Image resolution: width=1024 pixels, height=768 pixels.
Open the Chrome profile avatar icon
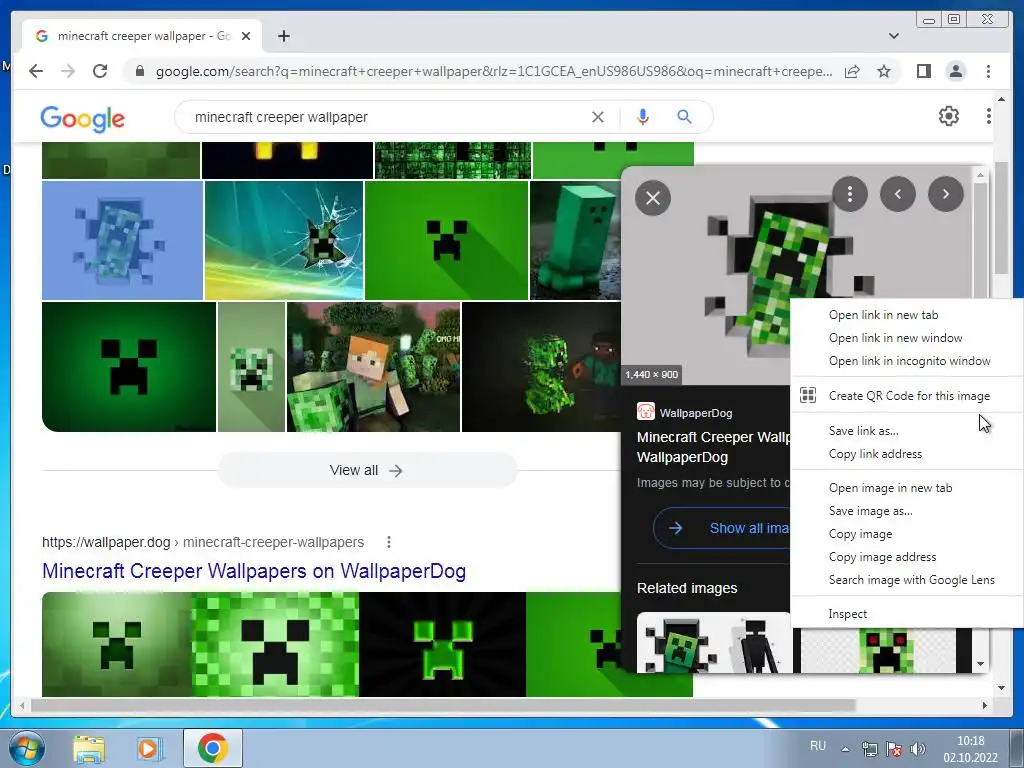955,71
